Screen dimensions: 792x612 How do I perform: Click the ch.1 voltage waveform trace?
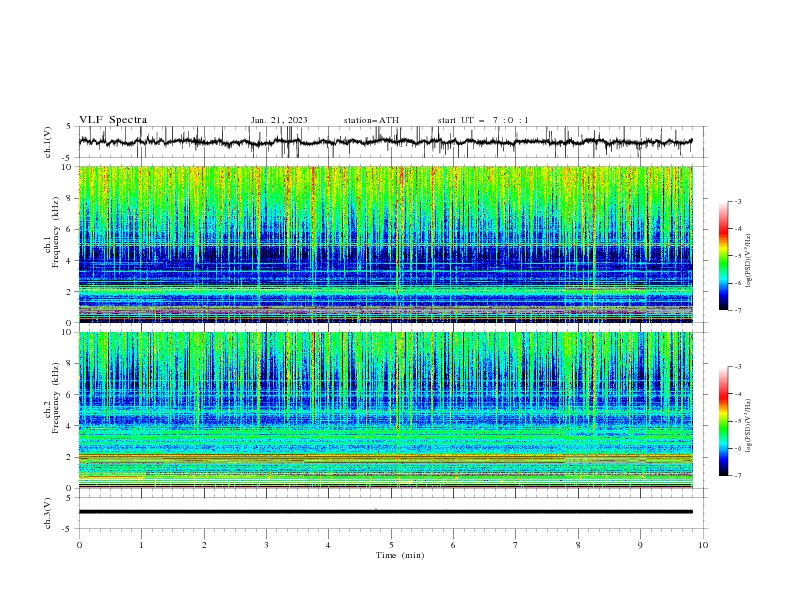point(385,142)
